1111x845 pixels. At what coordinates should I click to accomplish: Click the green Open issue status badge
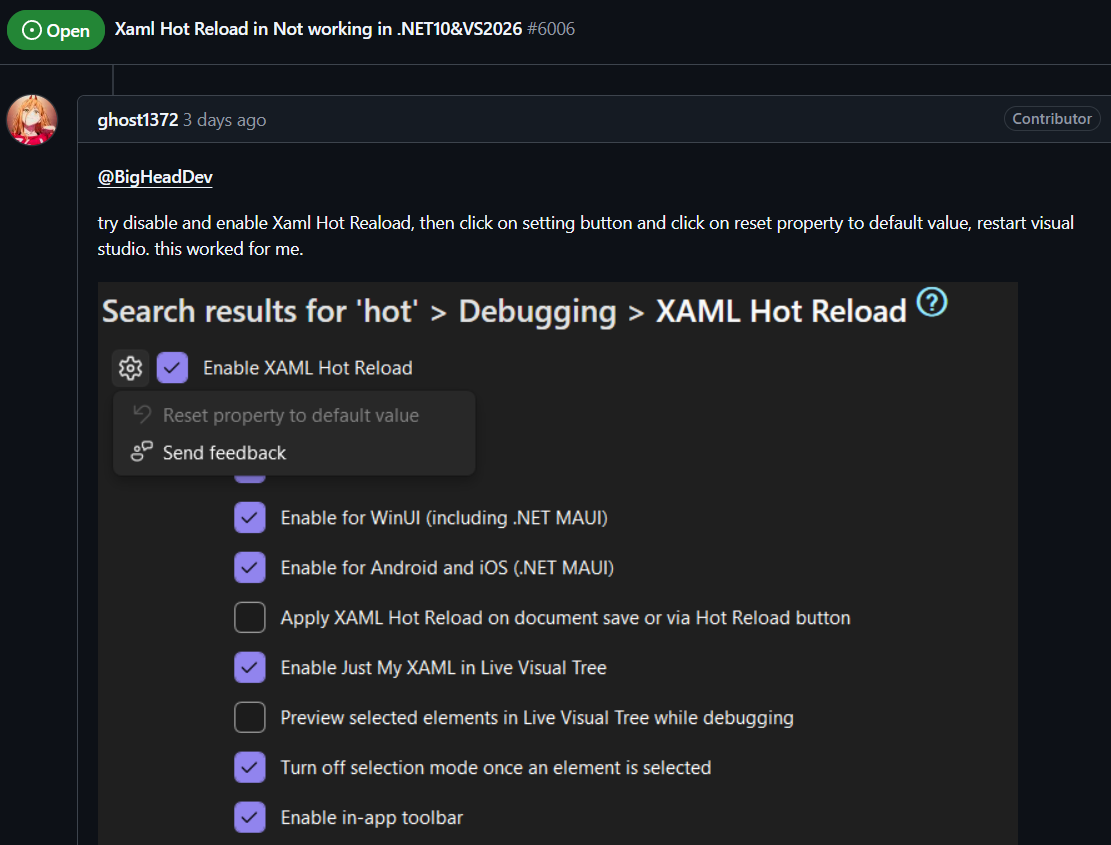click(x=56, y=30)
